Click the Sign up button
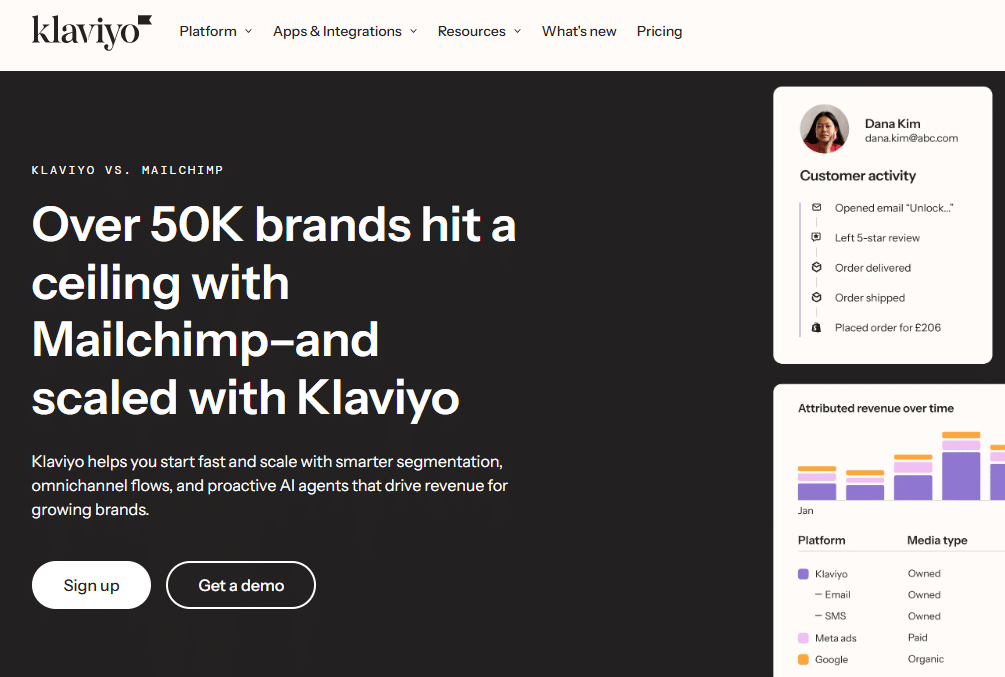 (x=91, y=585)
